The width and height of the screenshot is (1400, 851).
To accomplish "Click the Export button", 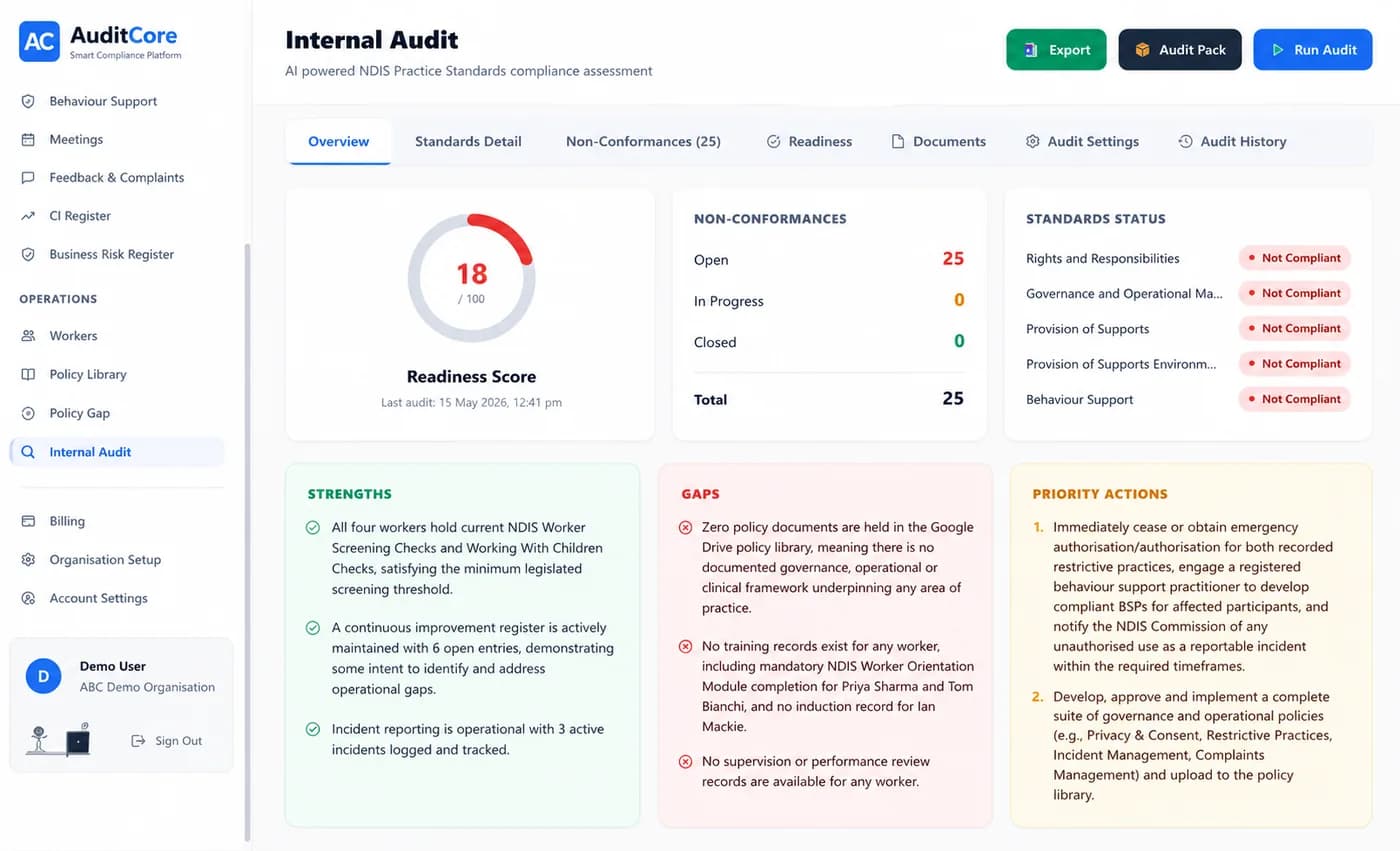I will pyautogui.click(x=1056, y=50).
